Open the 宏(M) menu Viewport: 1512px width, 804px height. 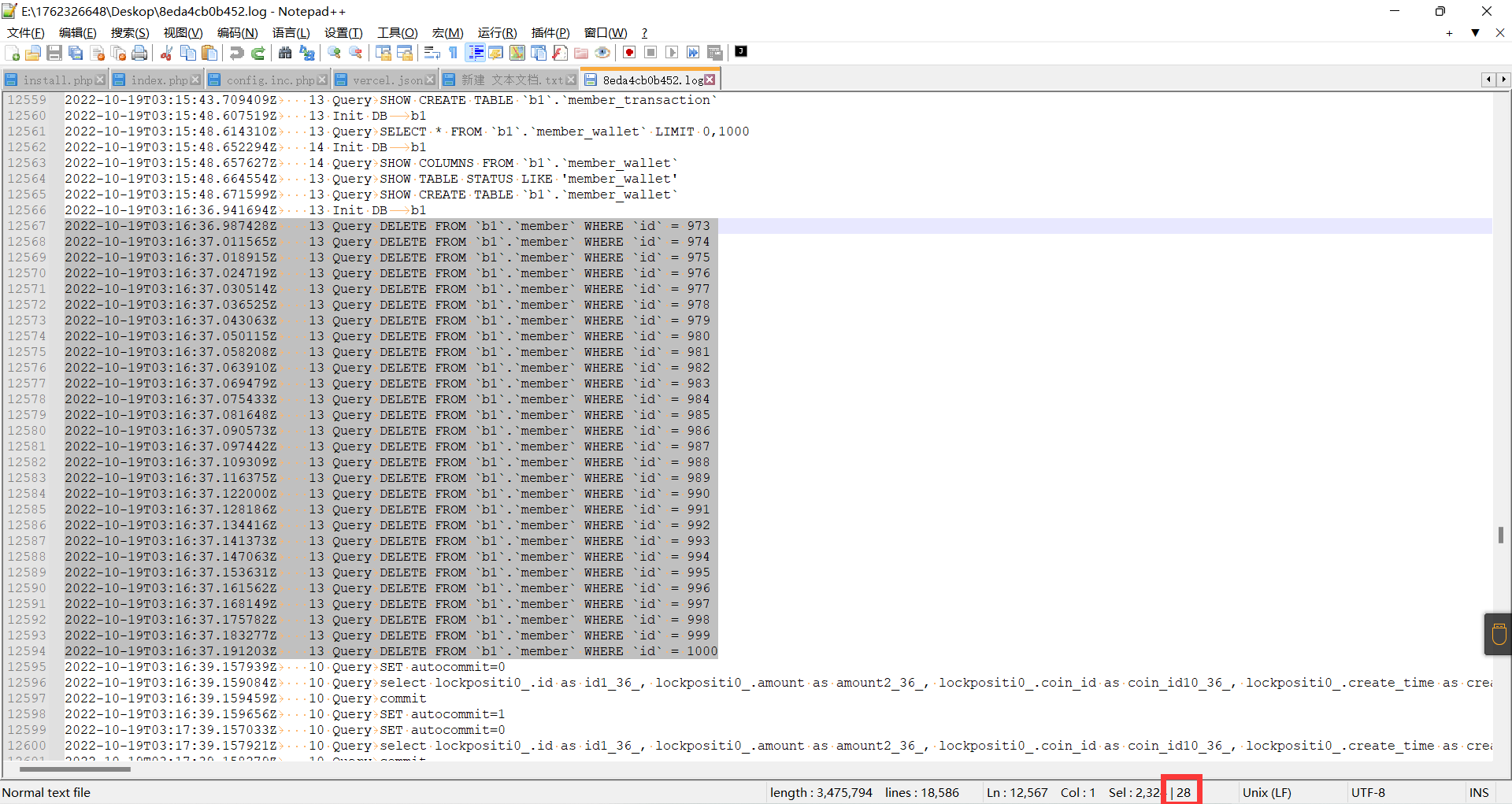(x=448, y=33)
